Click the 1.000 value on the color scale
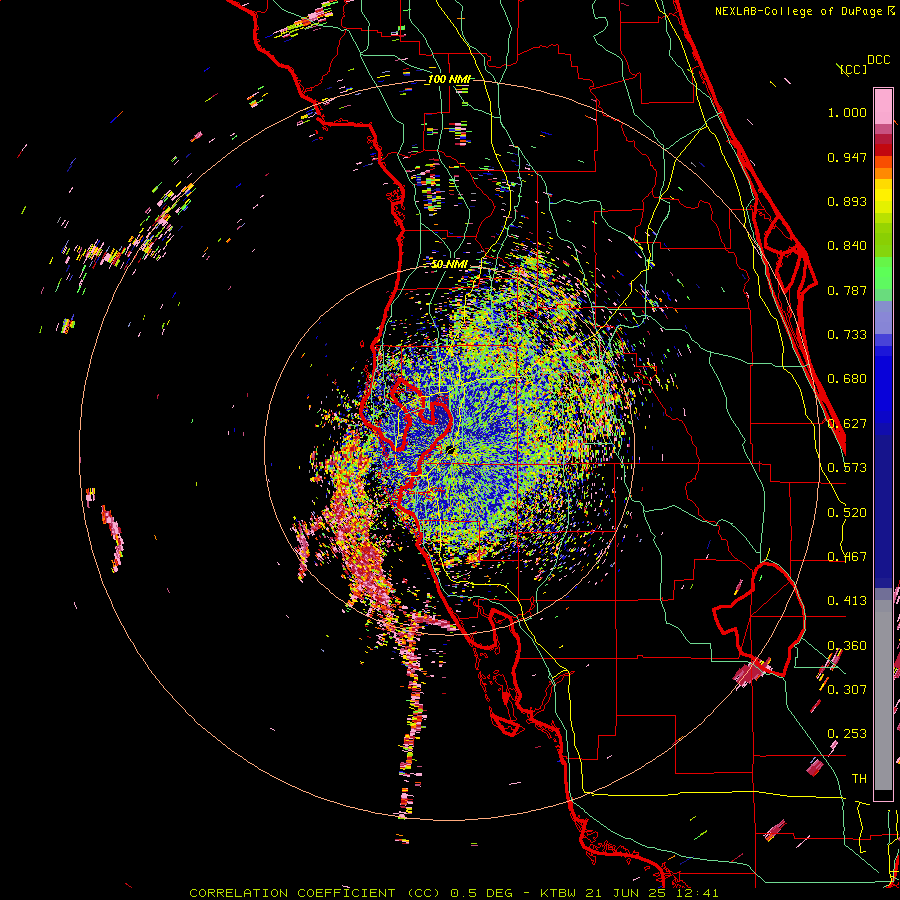900x900 pixels. tap(847, 112)
